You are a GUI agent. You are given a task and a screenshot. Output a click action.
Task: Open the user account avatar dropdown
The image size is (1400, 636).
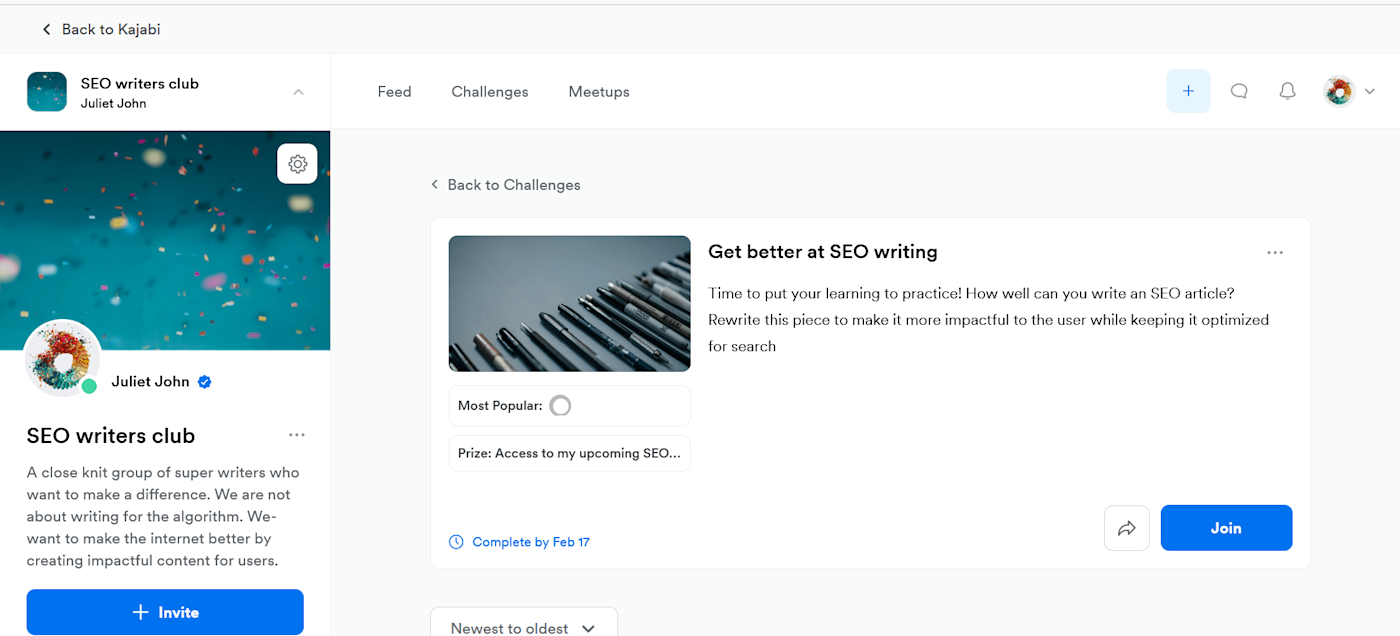(x=1349, y=91)
